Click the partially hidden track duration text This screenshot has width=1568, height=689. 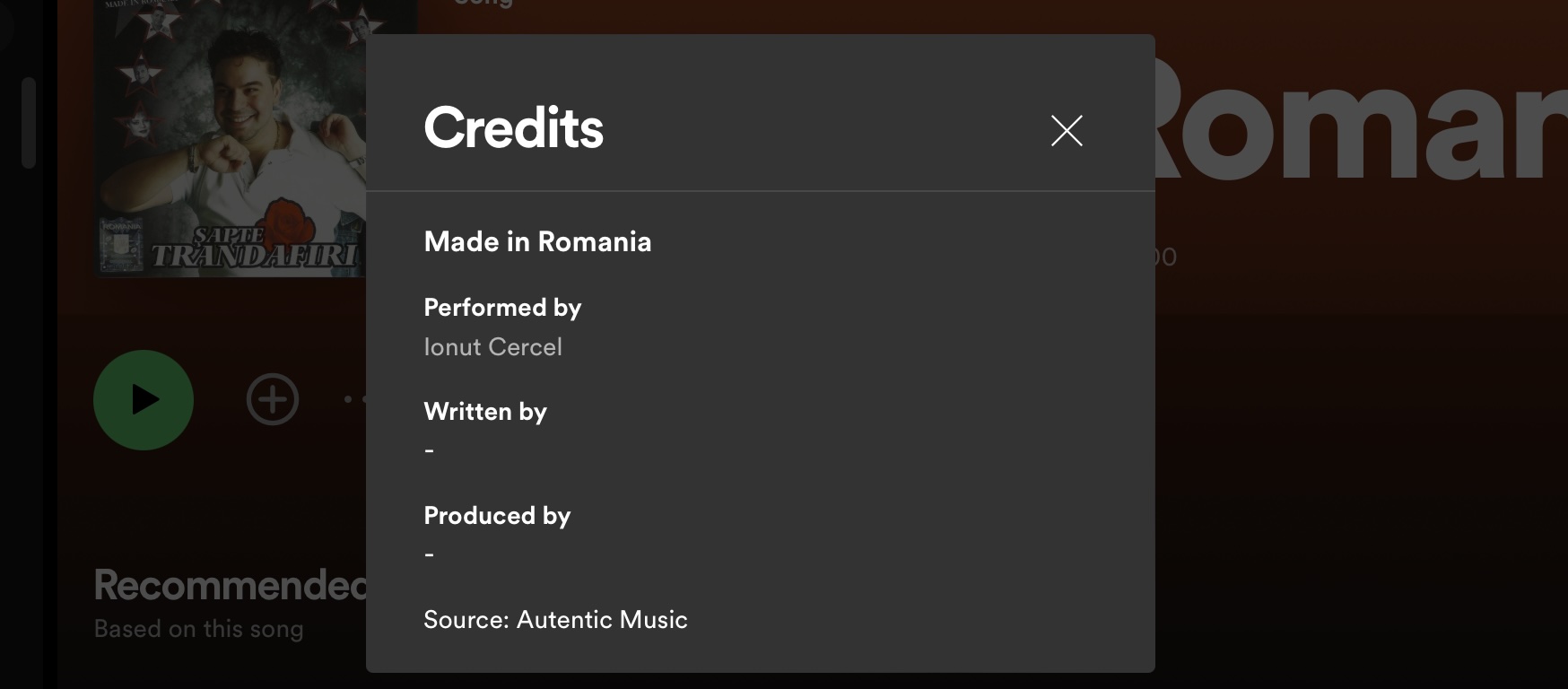[x=1165, y=257]
